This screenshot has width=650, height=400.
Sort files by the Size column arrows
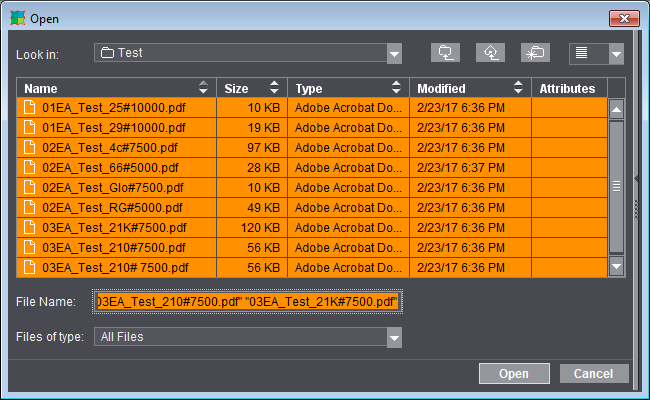coord(275,88)
